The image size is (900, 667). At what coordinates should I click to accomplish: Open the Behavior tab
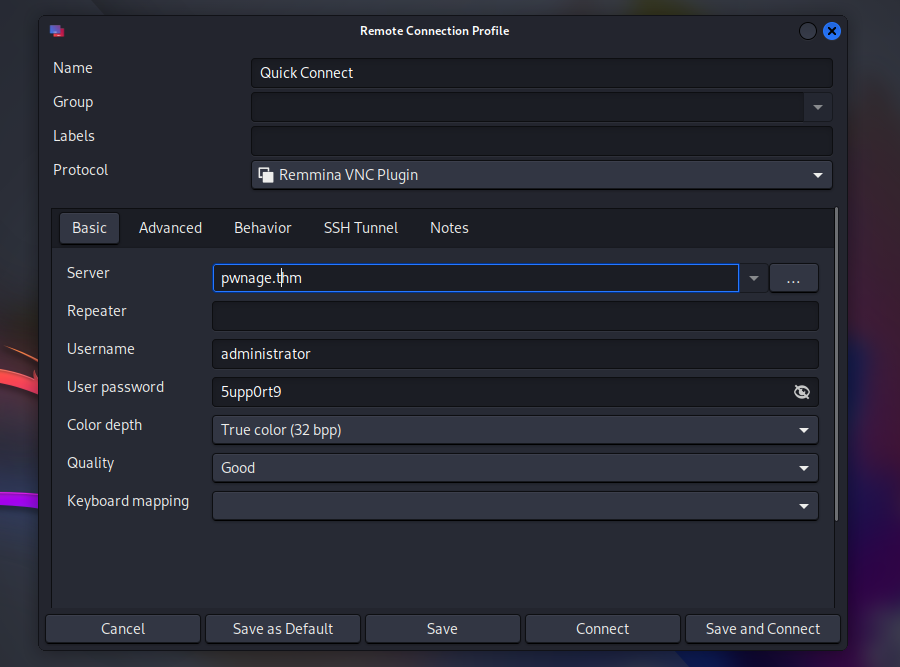[x=263, y=228]
